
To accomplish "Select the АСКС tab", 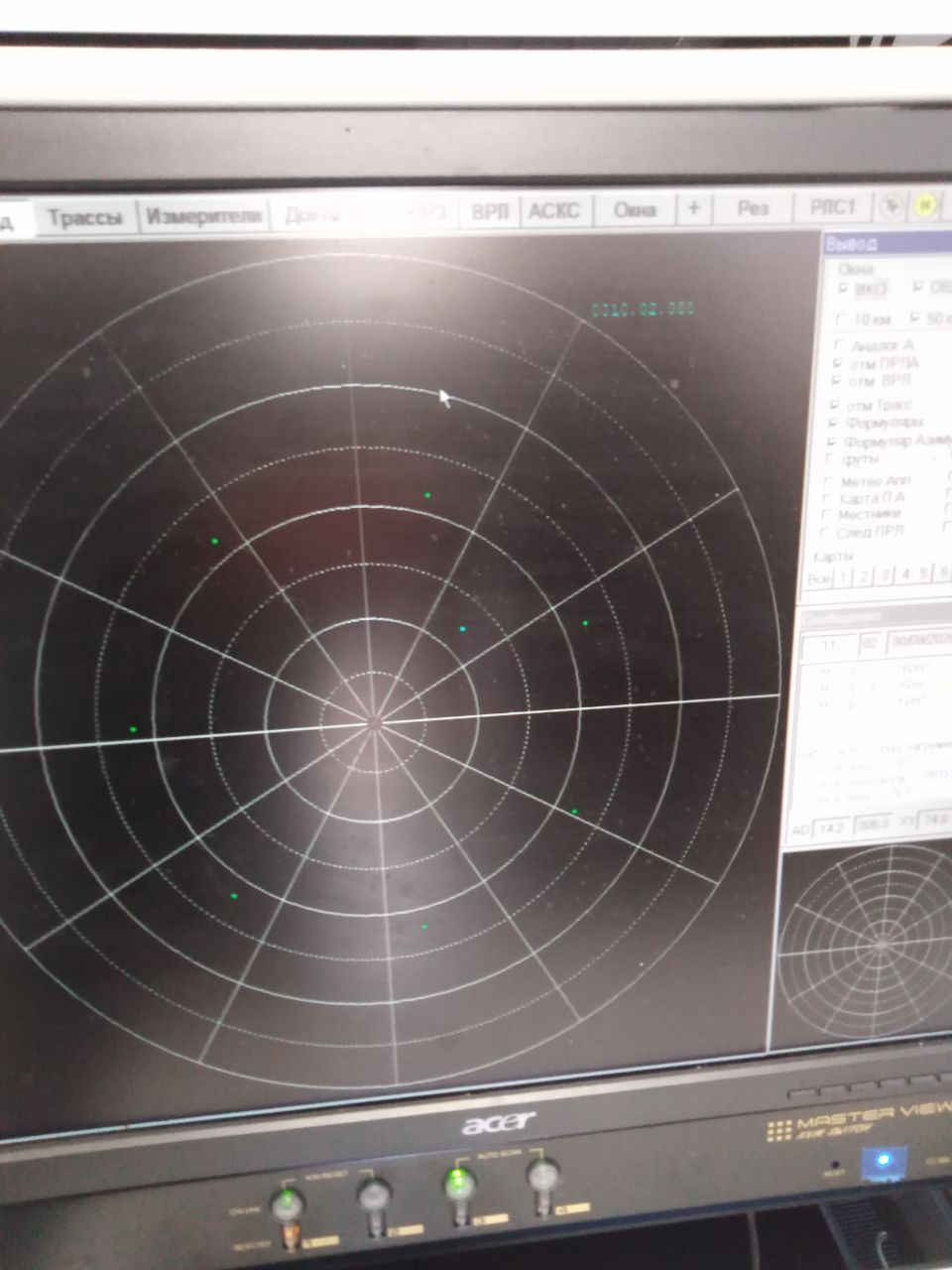I will pyautogui.click(x=554, y=210).
